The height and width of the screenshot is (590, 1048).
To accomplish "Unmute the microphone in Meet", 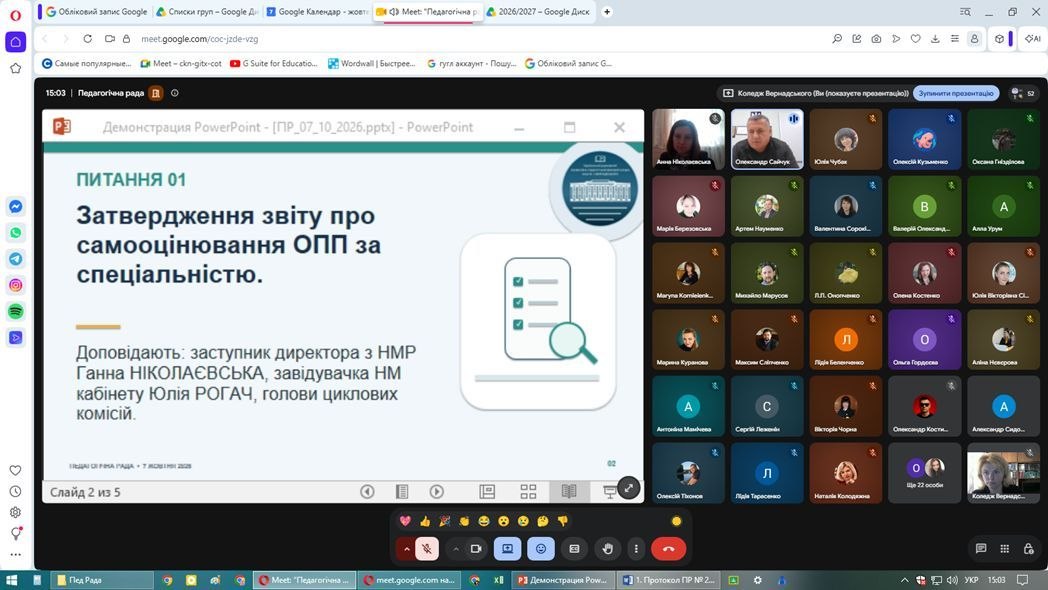I will pyautogui.click(x=426, y=549).
